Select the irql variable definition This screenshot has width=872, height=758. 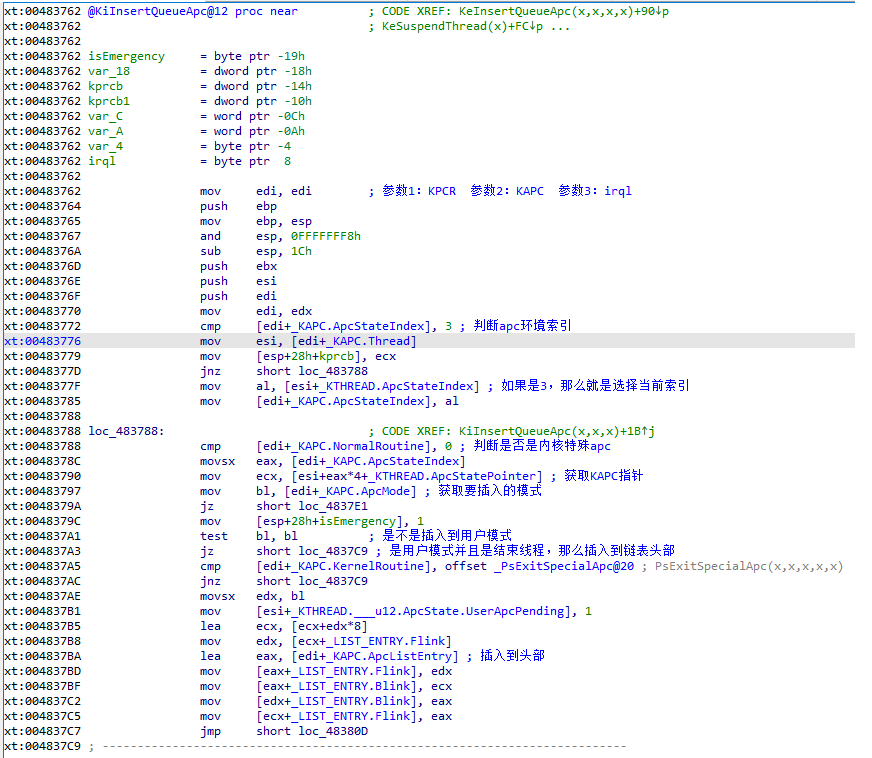coord(102,161)
